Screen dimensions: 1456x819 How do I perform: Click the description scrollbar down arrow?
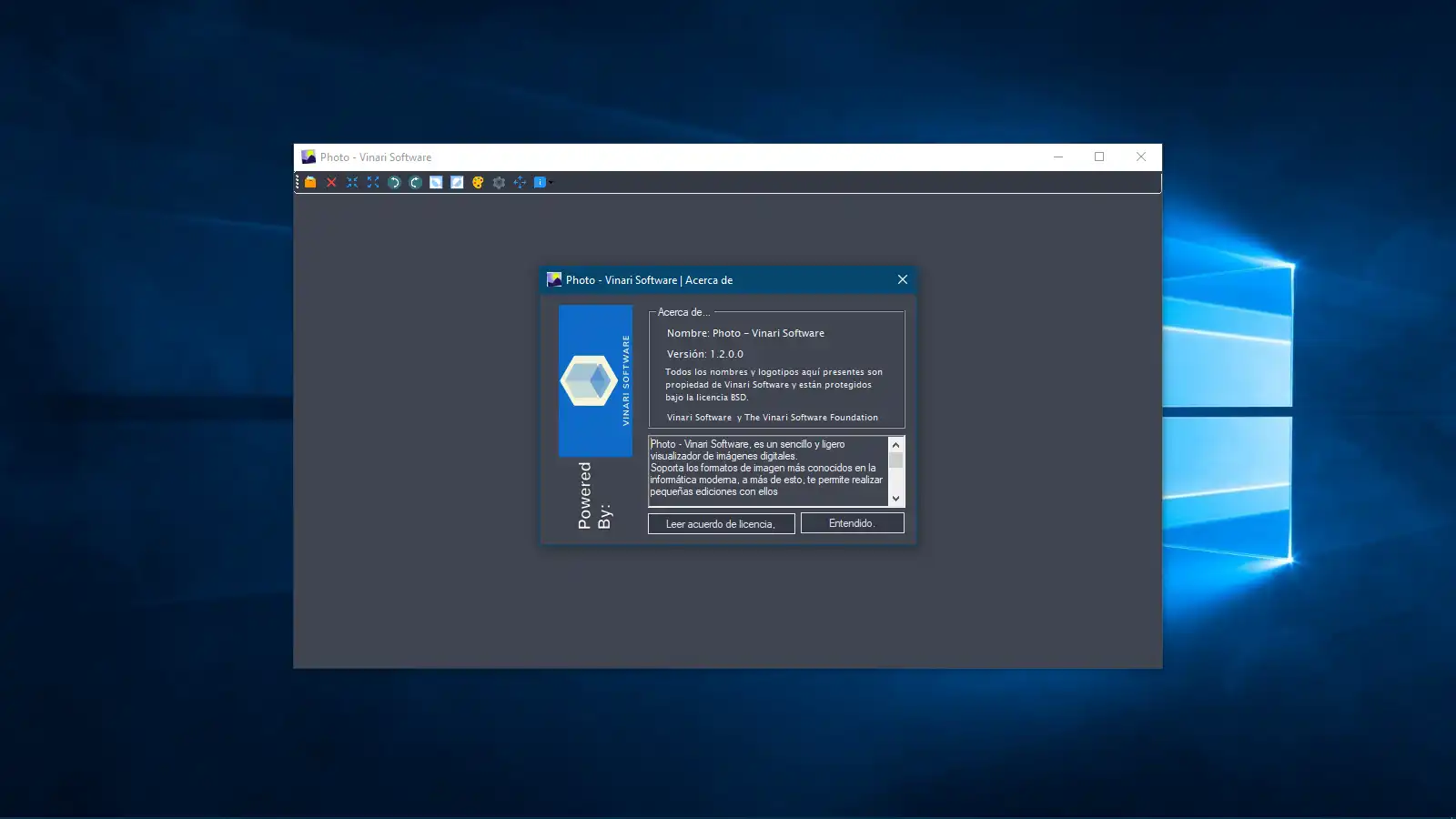(x=896, y=498)
